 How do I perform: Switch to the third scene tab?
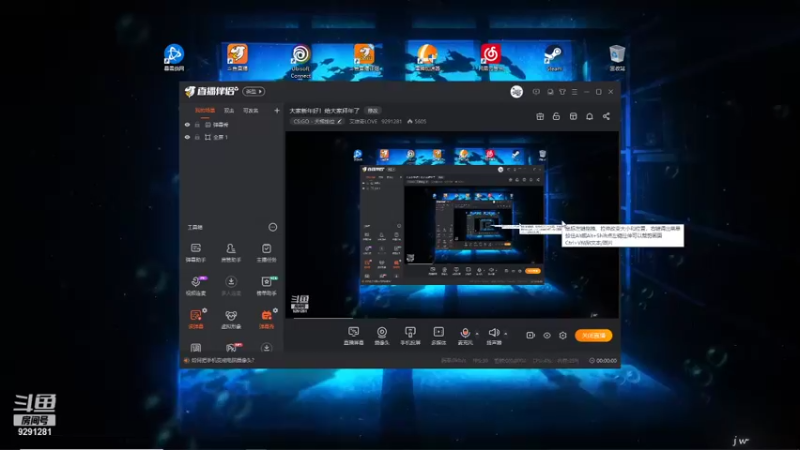(251, 110)
